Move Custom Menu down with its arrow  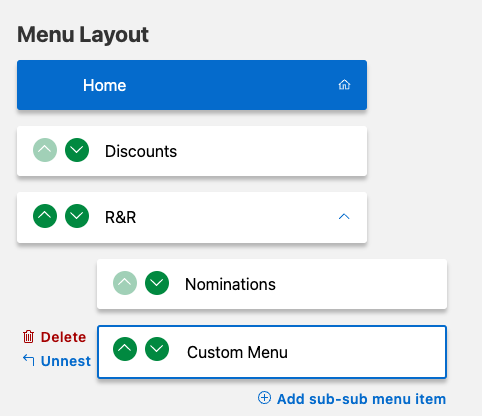coord(157,349)
